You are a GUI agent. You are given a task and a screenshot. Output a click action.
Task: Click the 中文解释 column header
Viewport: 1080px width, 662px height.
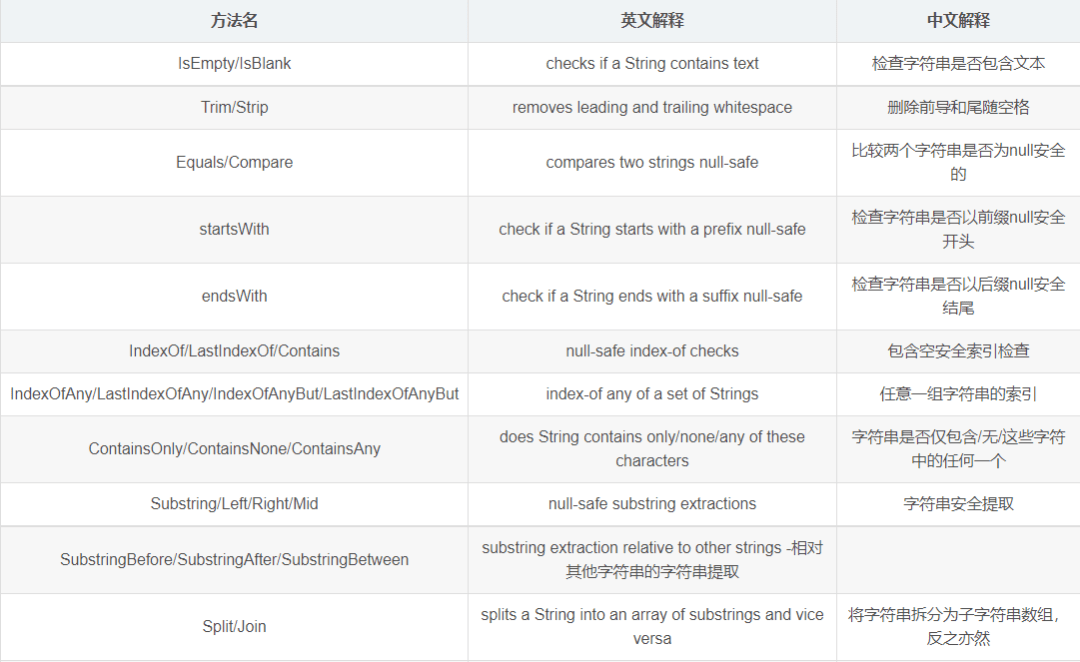coord(958,21)
